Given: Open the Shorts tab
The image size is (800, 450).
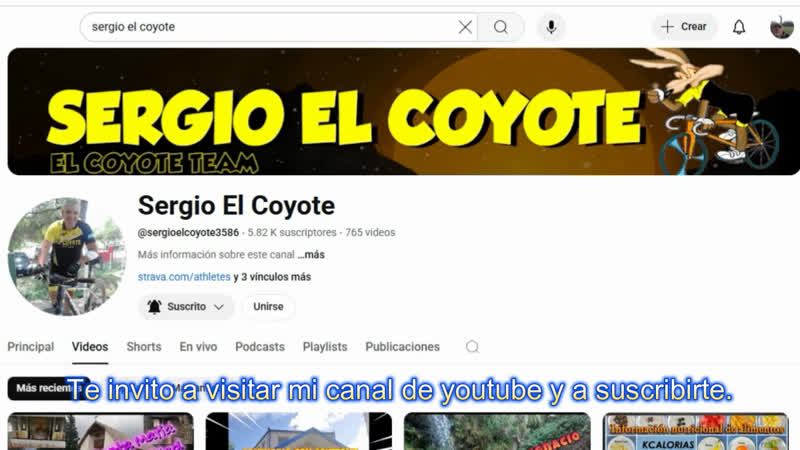Looking at the screenshot, I should 144,347.
